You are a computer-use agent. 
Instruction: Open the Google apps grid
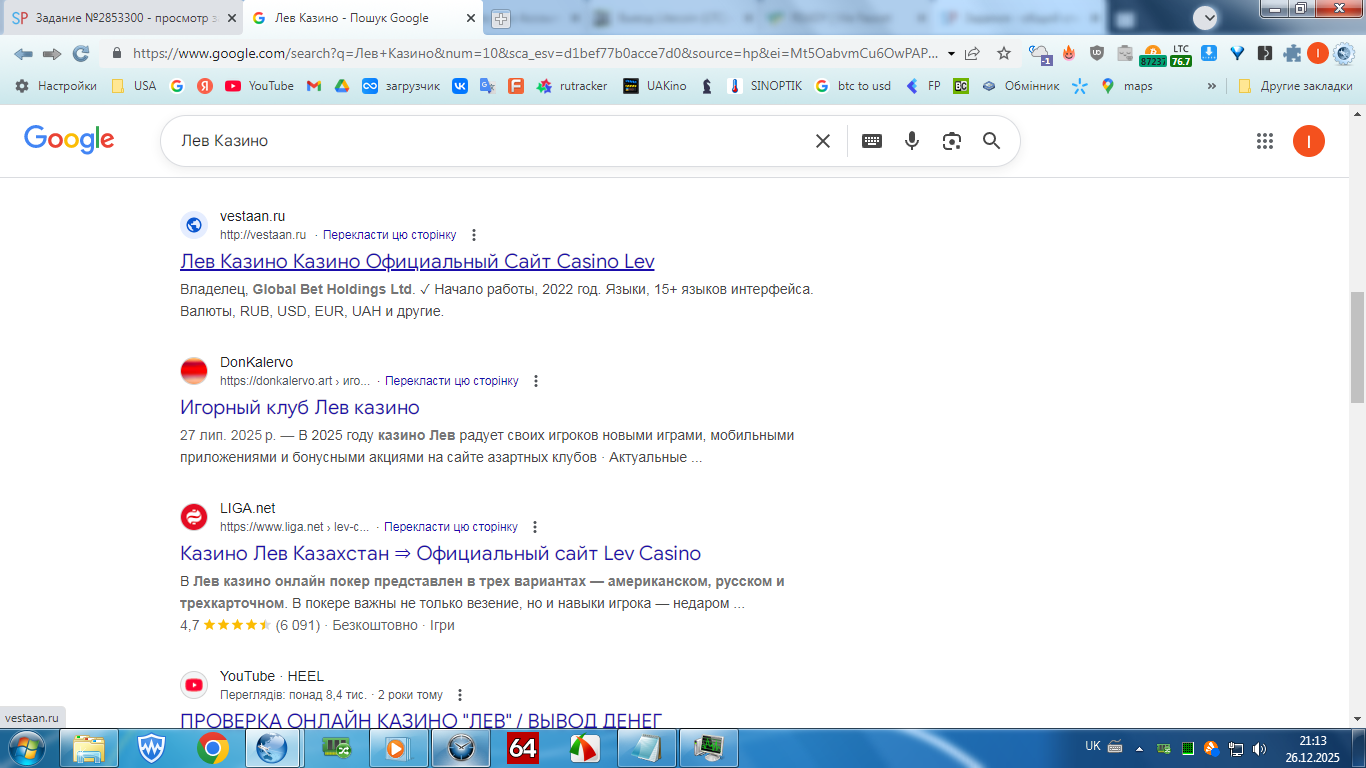[1265, 141]
